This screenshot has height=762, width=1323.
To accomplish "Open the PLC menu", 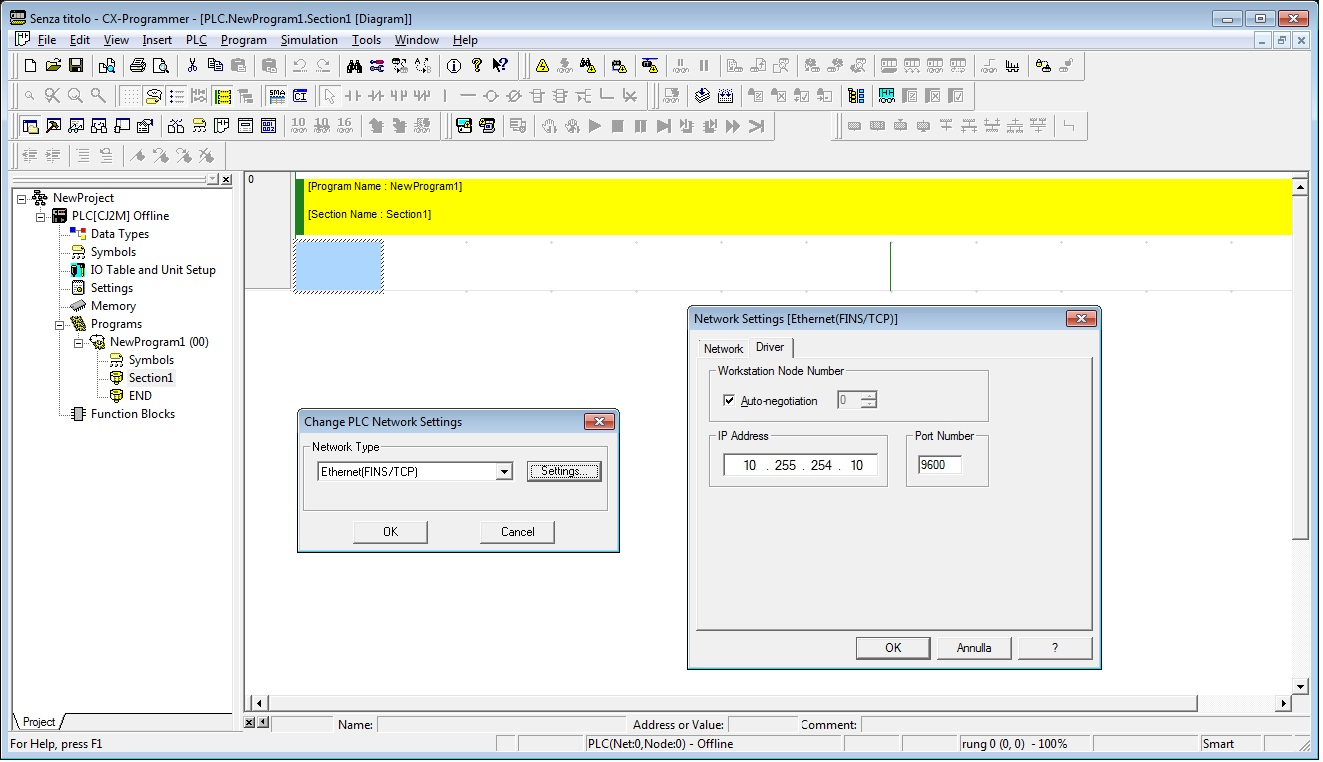I will [196, 40].
